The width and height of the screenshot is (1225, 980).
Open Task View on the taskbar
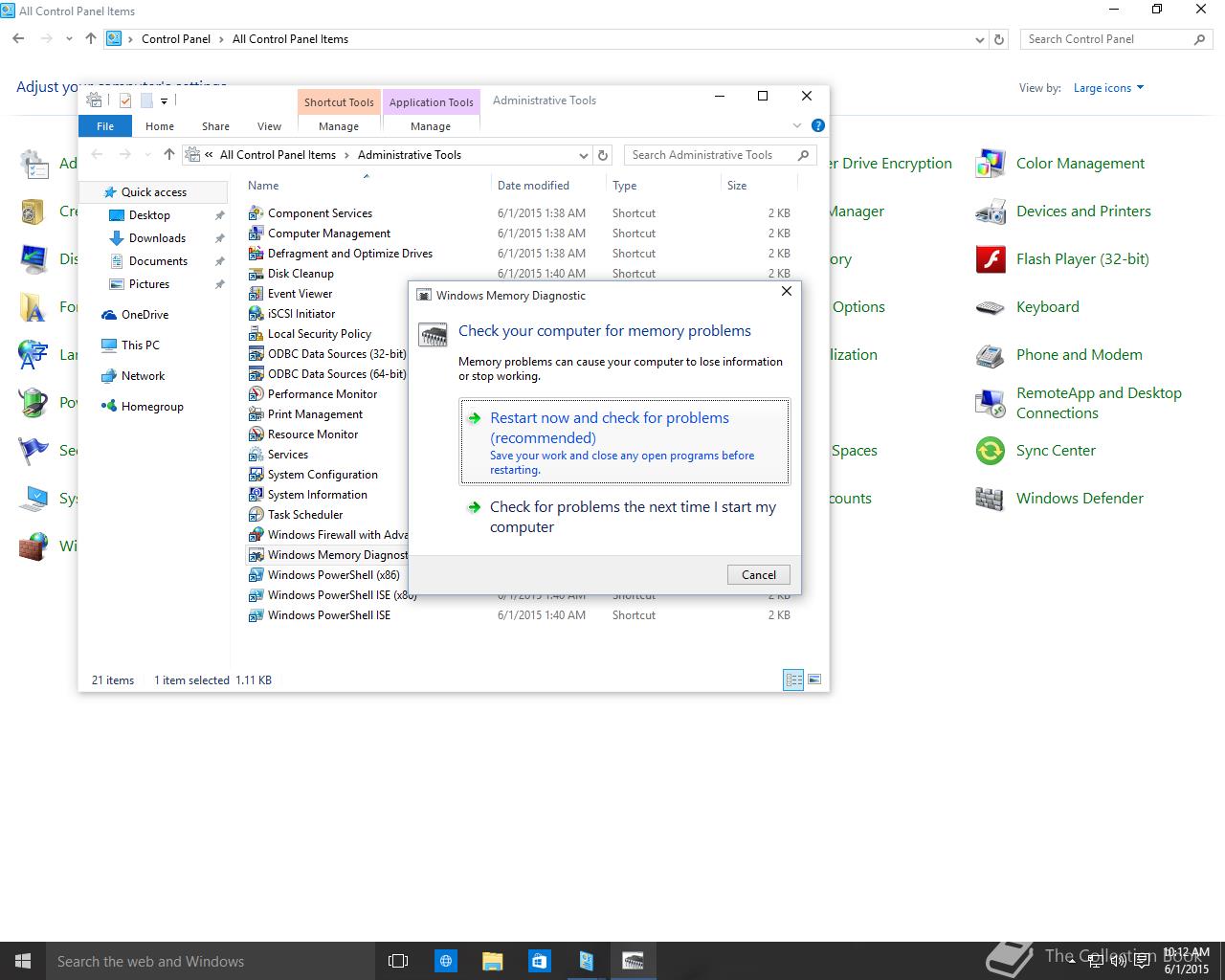398,961
